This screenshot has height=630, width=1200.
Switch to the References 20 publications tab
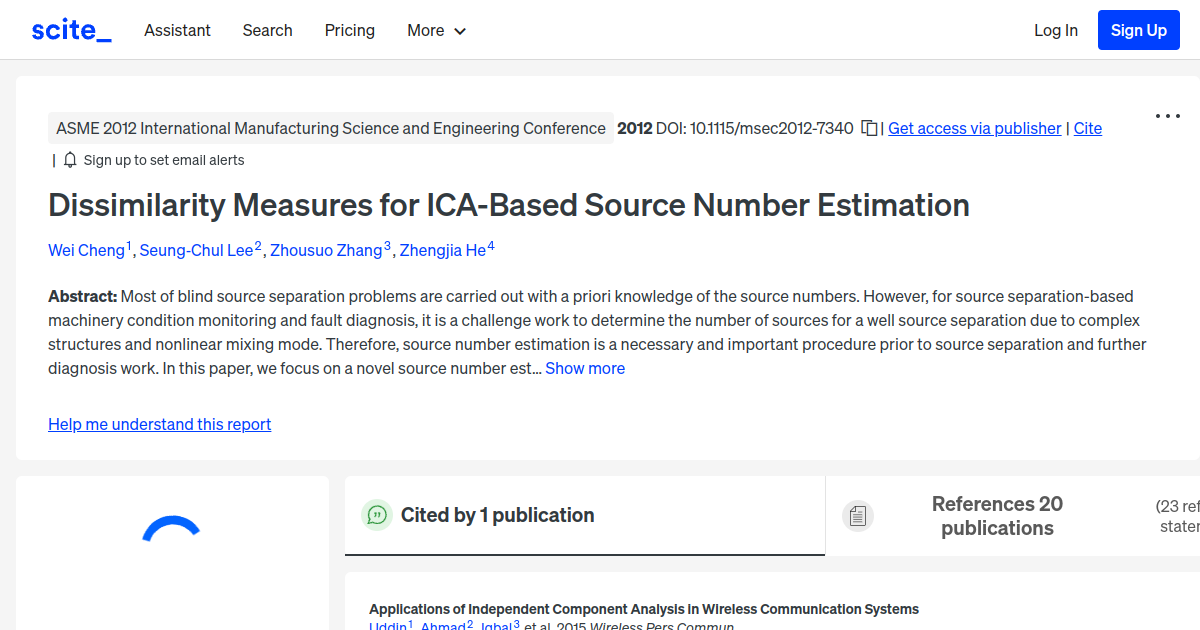pos(997,515)
